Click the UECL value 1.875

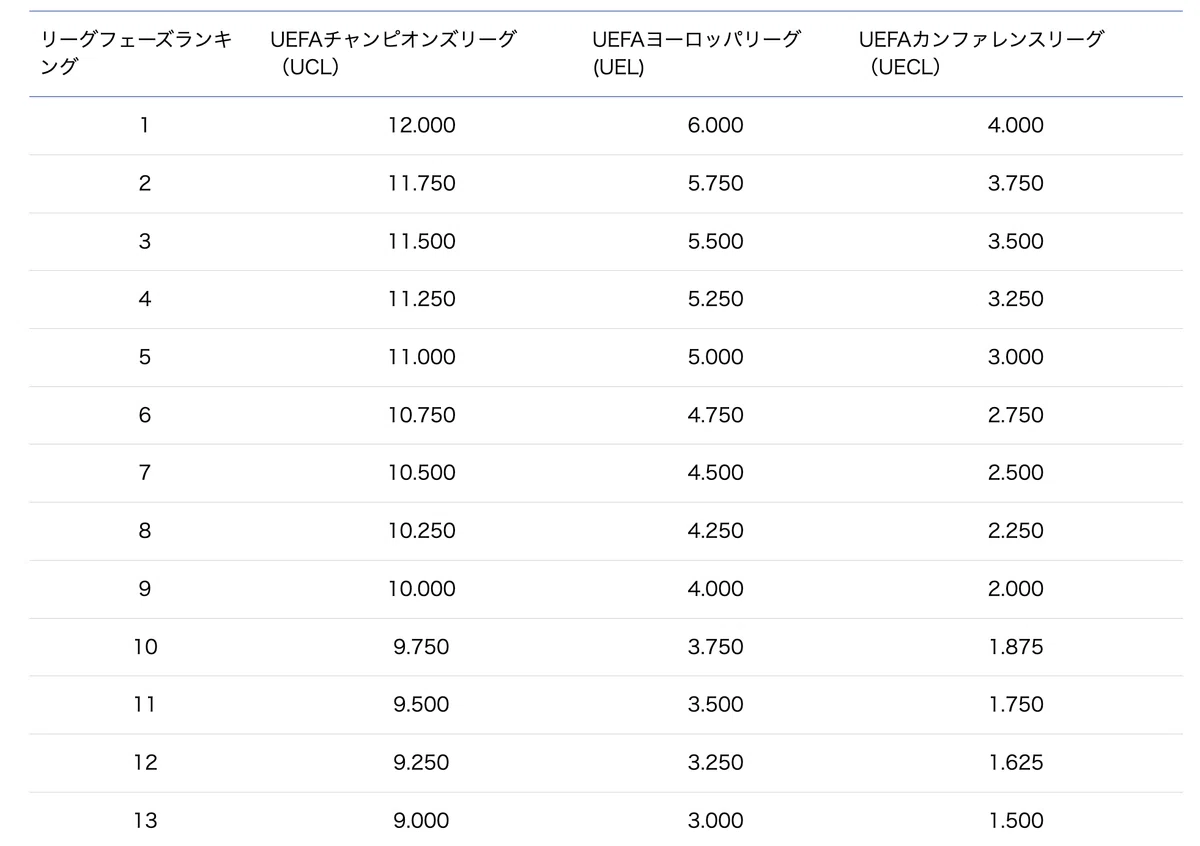[1016, 647]
